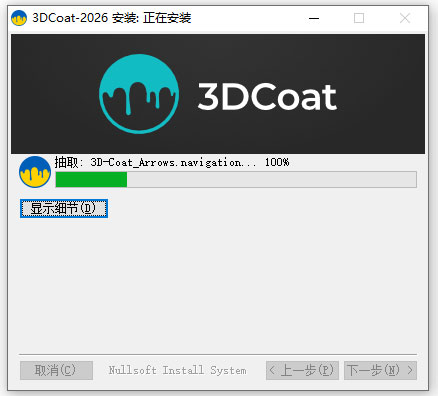Click the 3DCoat icon in title bar
This screenshot has height=396, width=438.
pos(19,18)
